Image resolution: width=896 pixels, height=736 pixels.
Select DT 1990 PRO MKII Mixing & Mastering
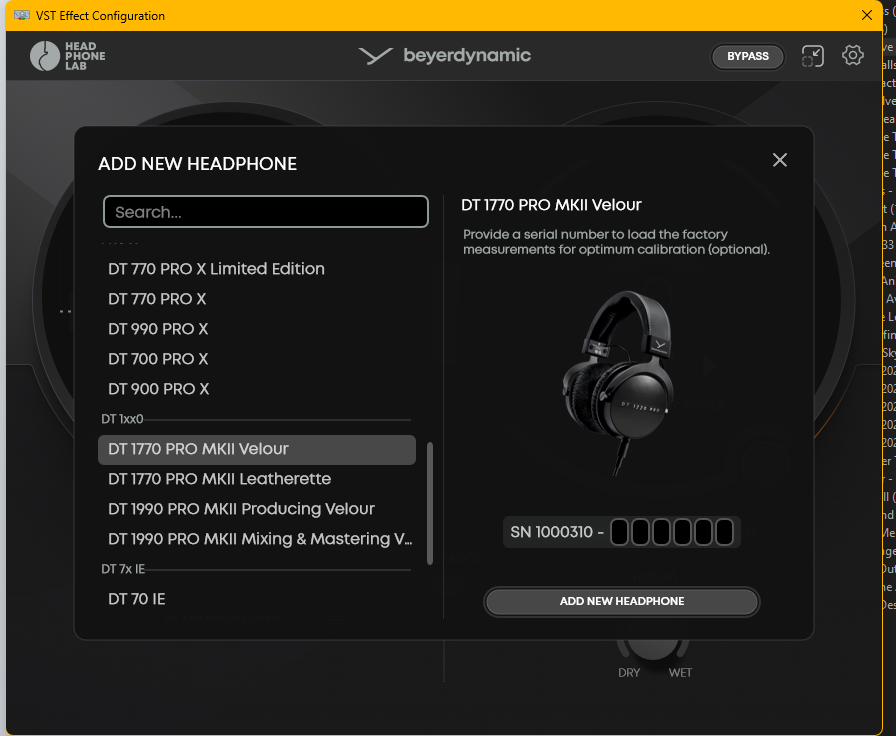[x=260, y=539]
